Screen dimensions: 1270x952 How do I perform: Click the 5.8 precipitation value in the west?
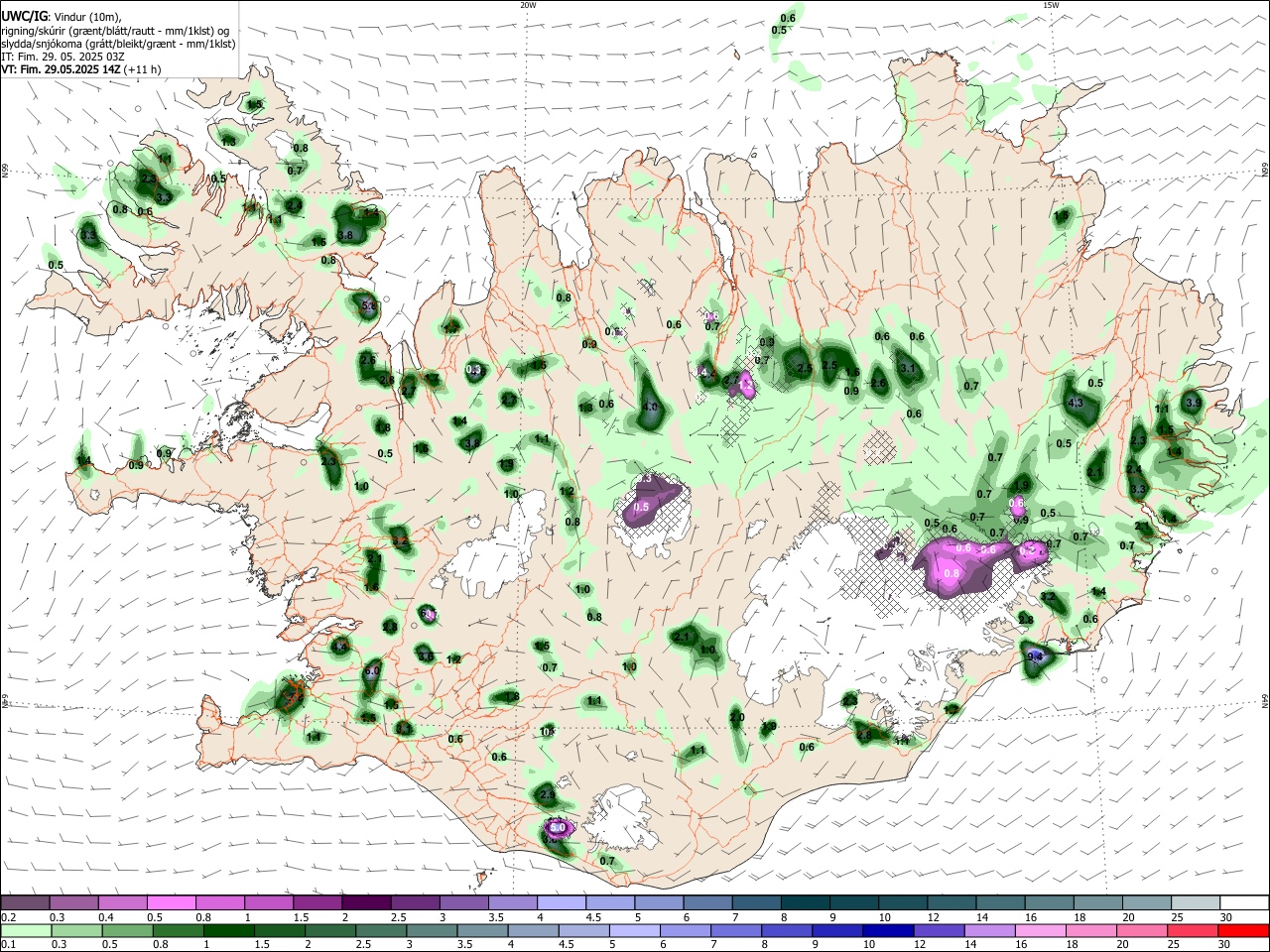pyautogui.click(x=369, y=307)
